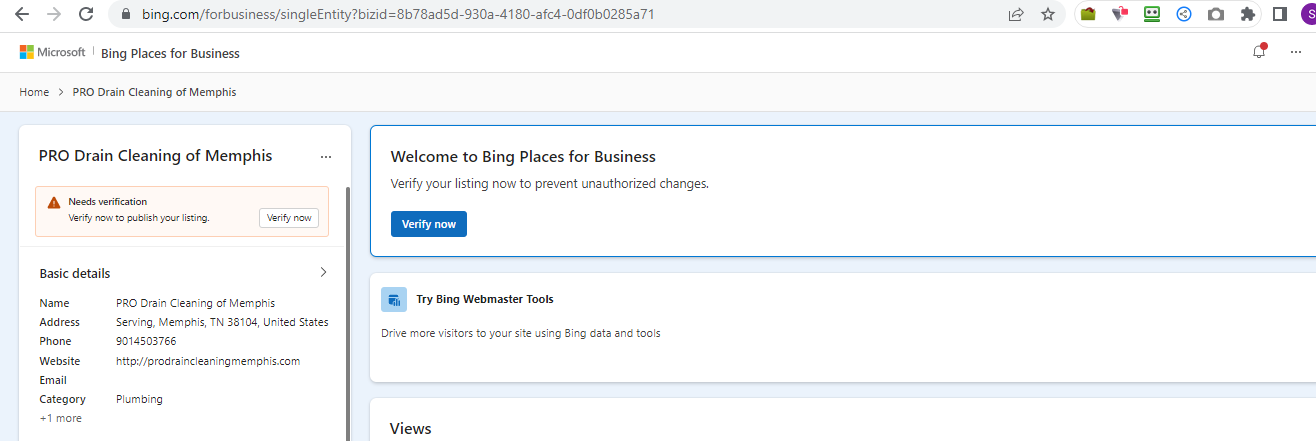
Task: Expand the Basic details section chevron
Action: point(323,272)
